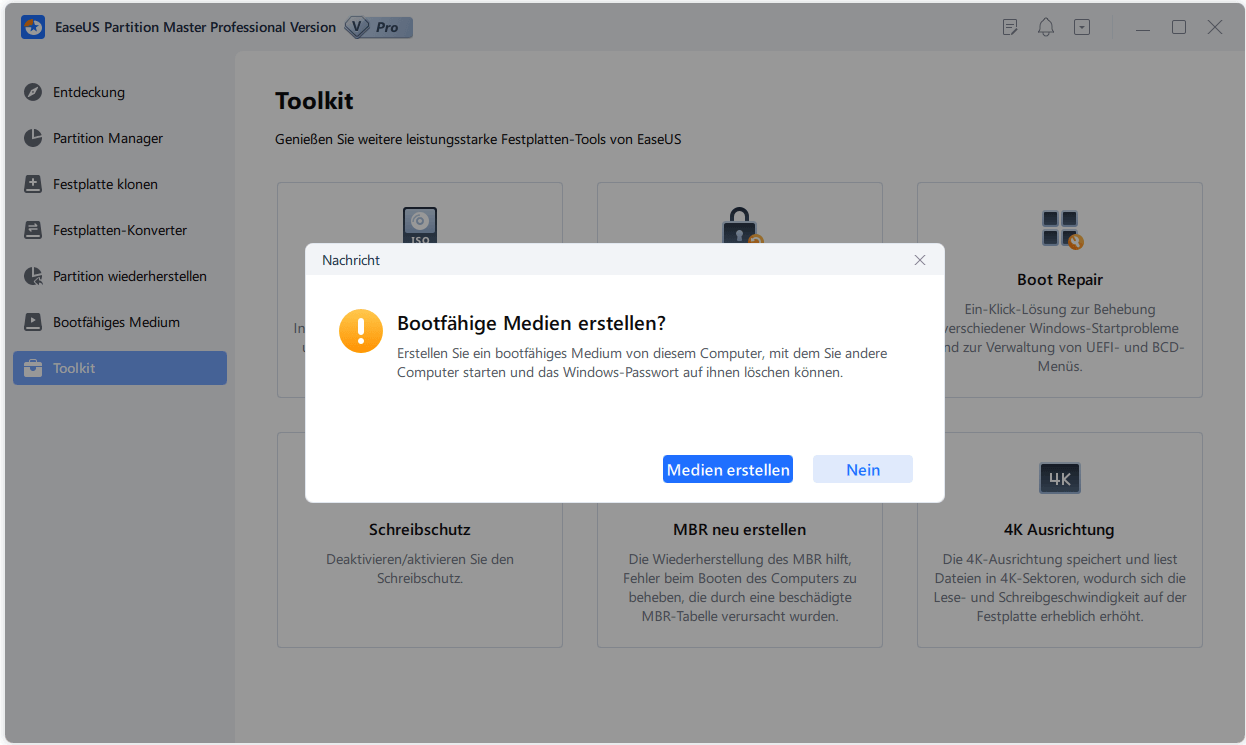Viewport: 1246px width, 745px height.
Task: Show notifications with the bell icon
Action: click(1046, 27)
